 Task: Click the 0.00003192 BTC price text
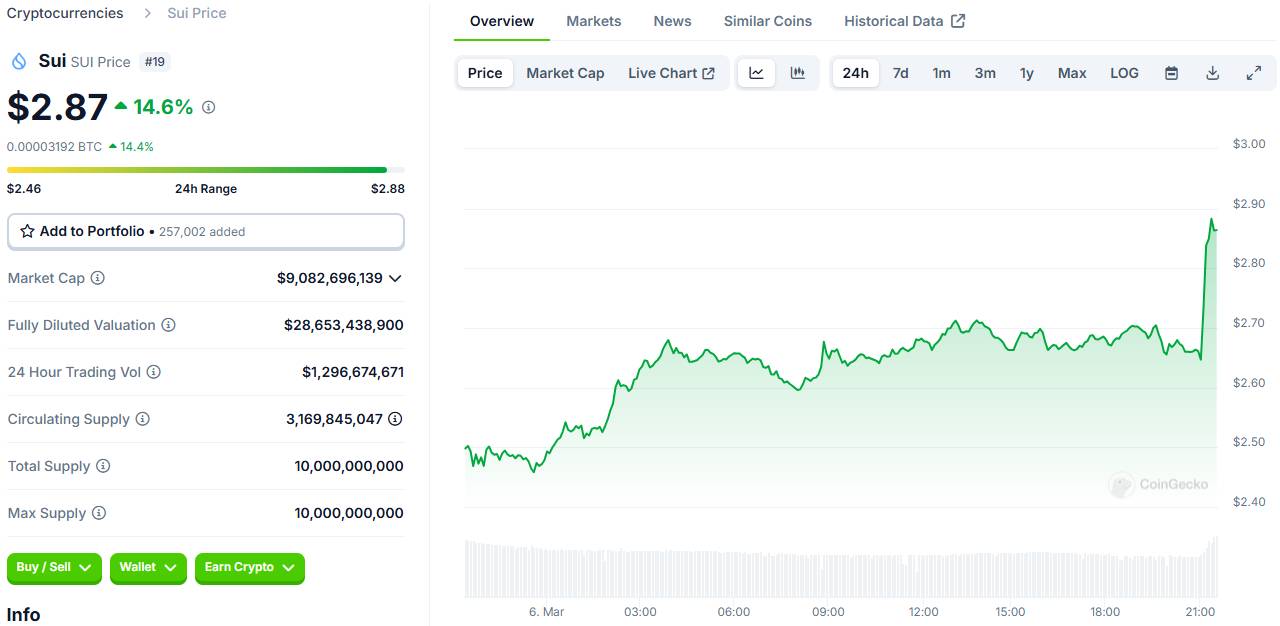click(55, 146)
